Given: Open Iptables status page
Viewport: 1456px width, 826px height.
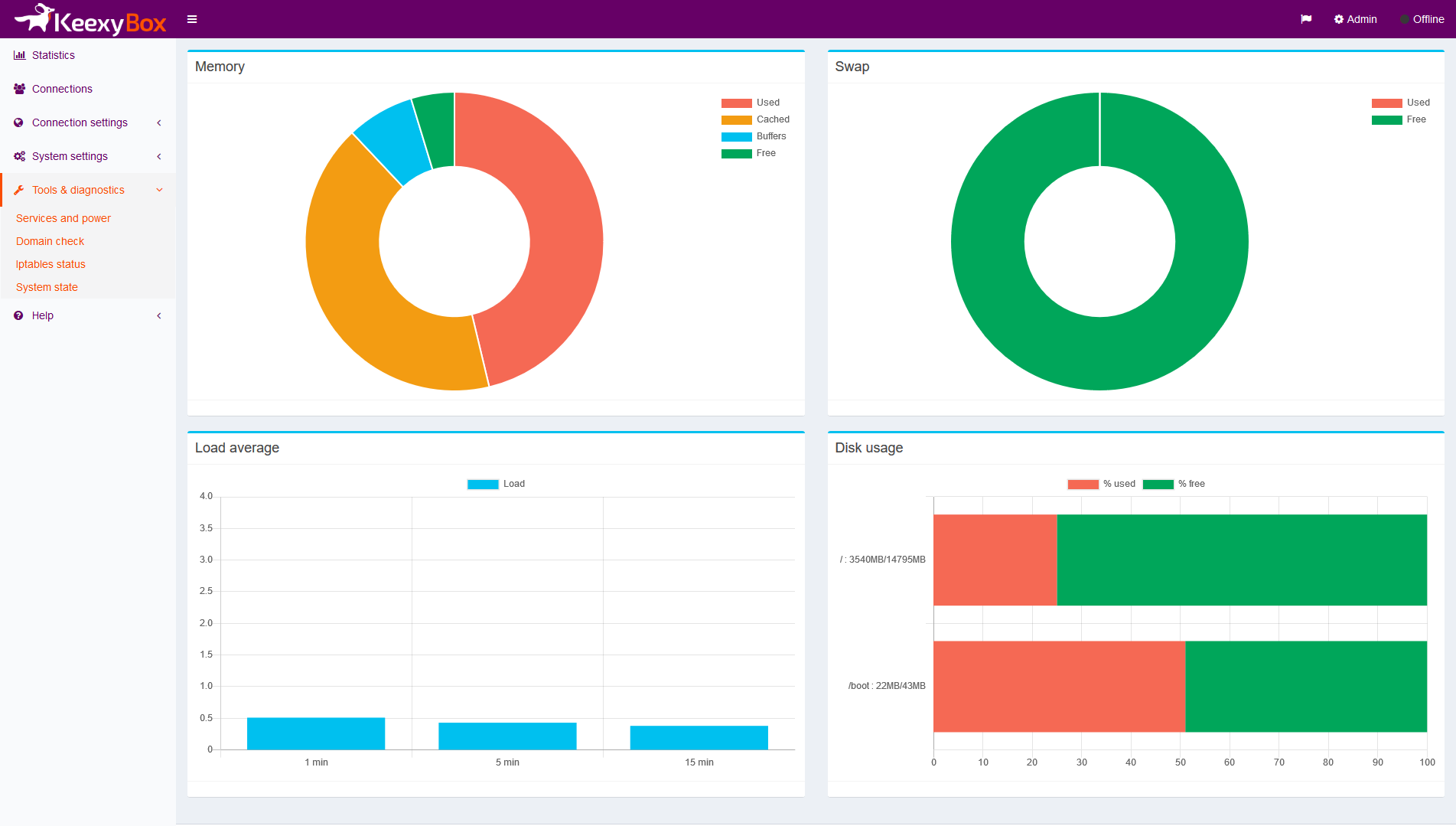Looking at the screenshot, I should point(50,264).
